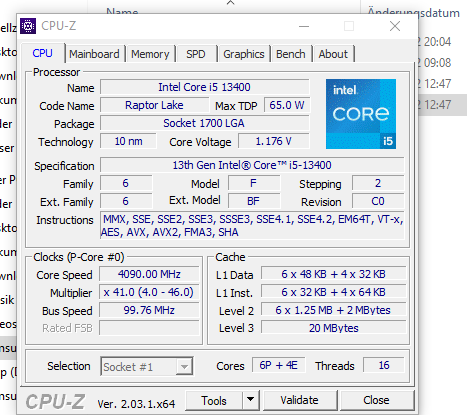Open the Graphics tab
467x415 pixels.
tap(244, 54)
